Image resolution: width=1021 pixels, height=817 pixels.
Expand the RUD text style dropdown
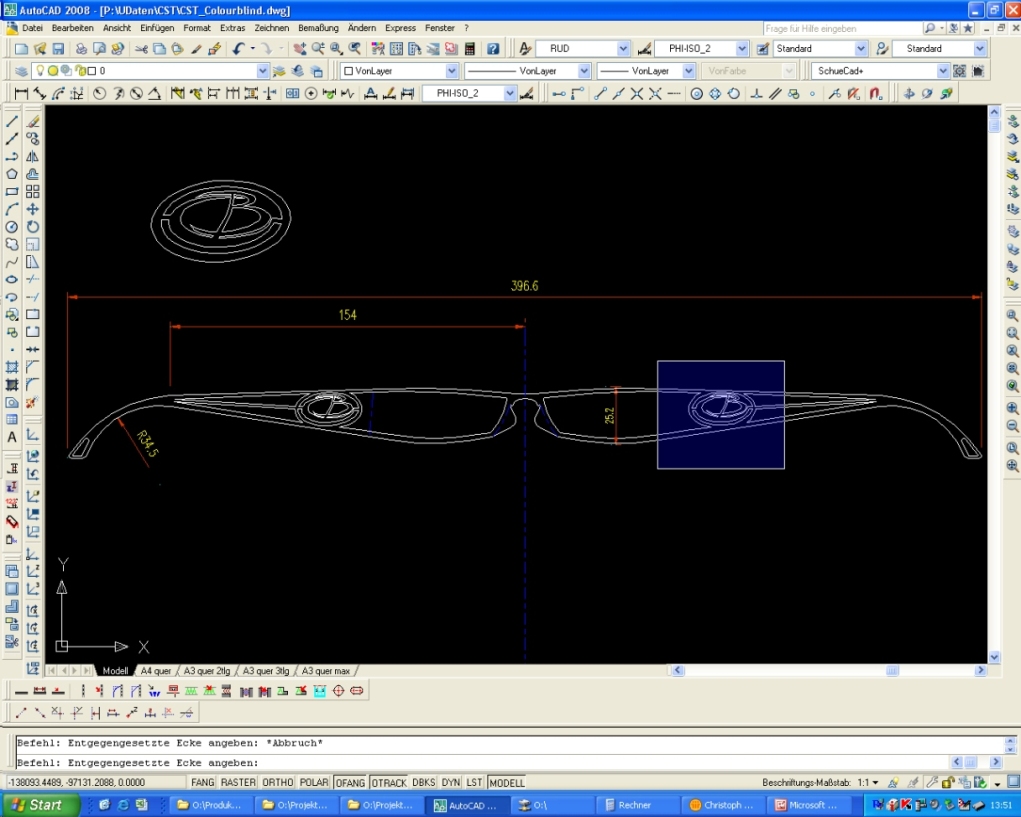pyautogui.click(x=623, y=48)
